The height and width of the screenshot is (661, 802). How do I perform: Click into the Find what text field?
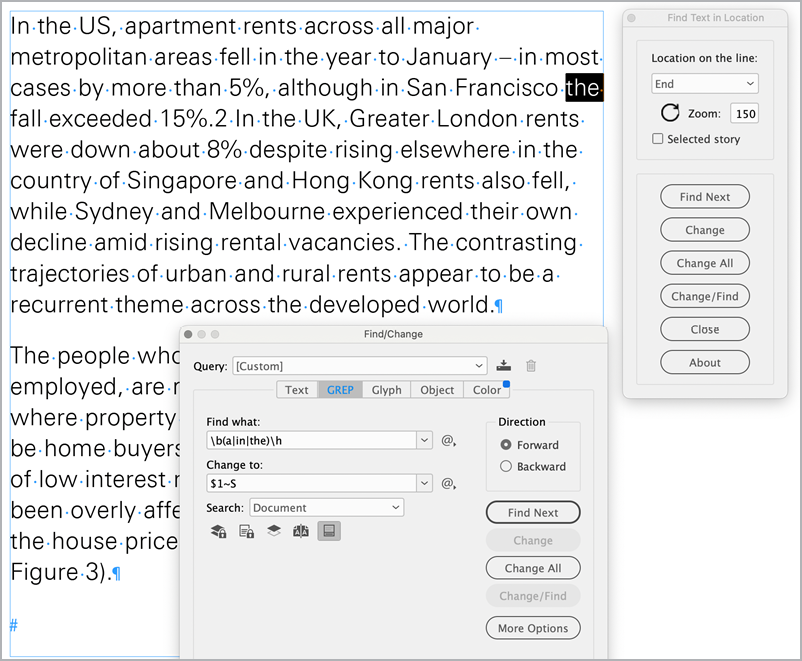[x=311, y=440]
